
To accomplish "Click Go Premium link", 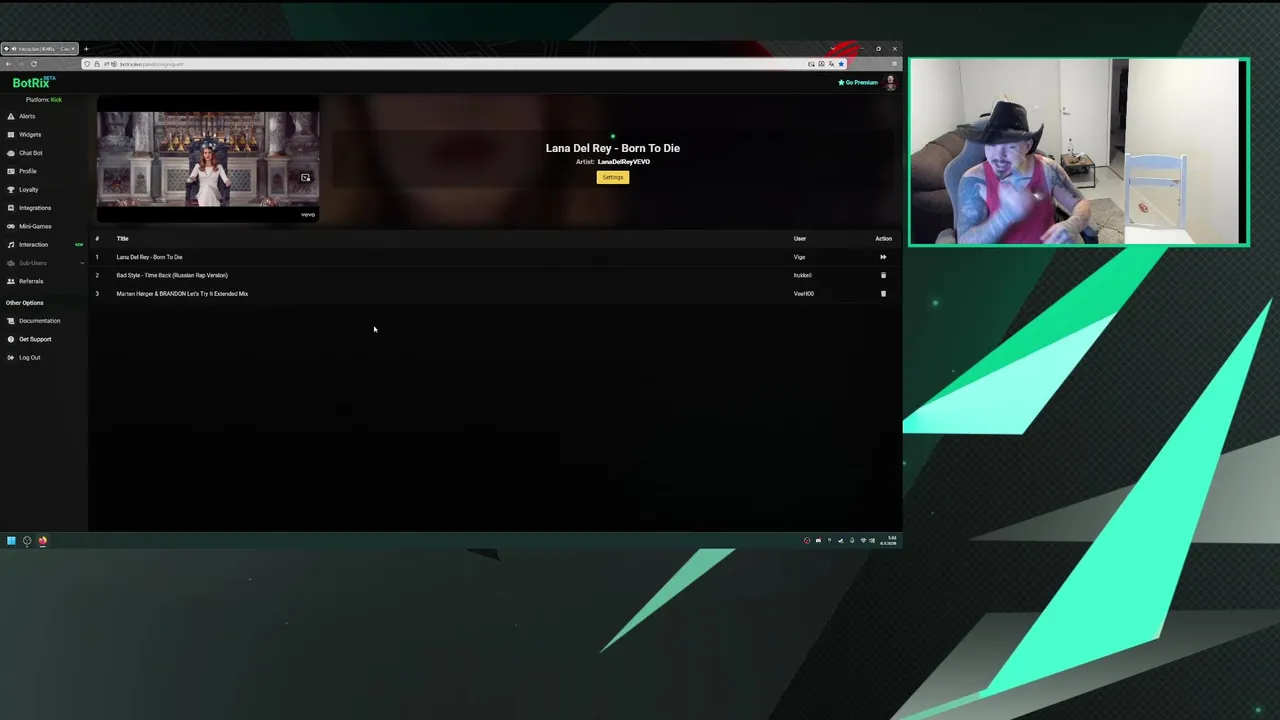I will tap(858, 83).
